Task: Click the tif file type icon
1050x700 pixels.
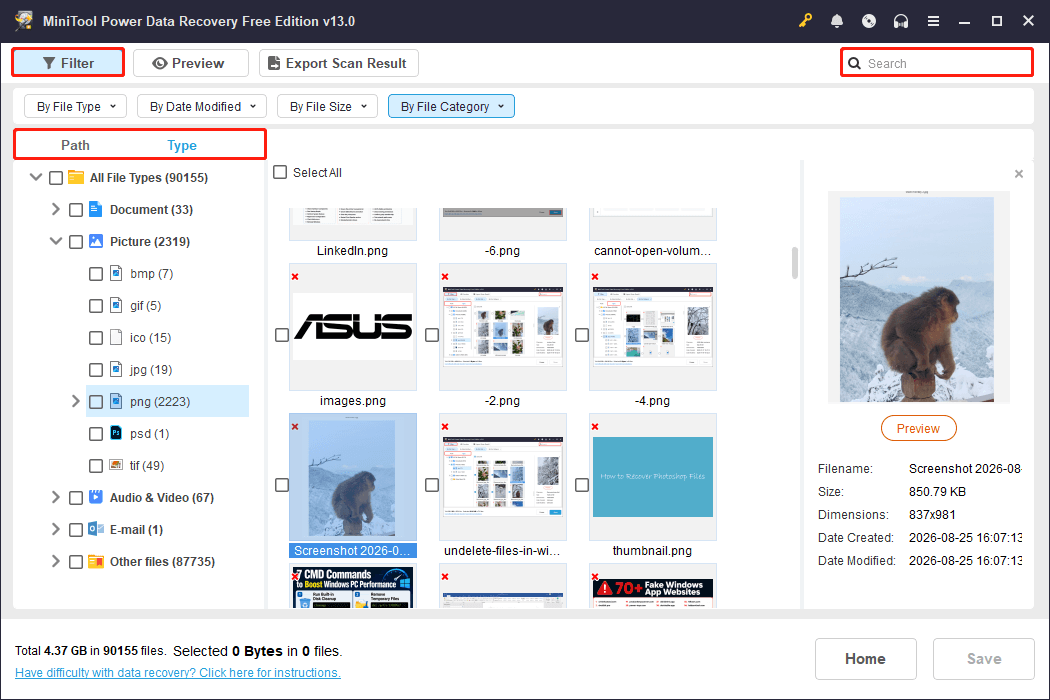Action: [x=116, y=465]
